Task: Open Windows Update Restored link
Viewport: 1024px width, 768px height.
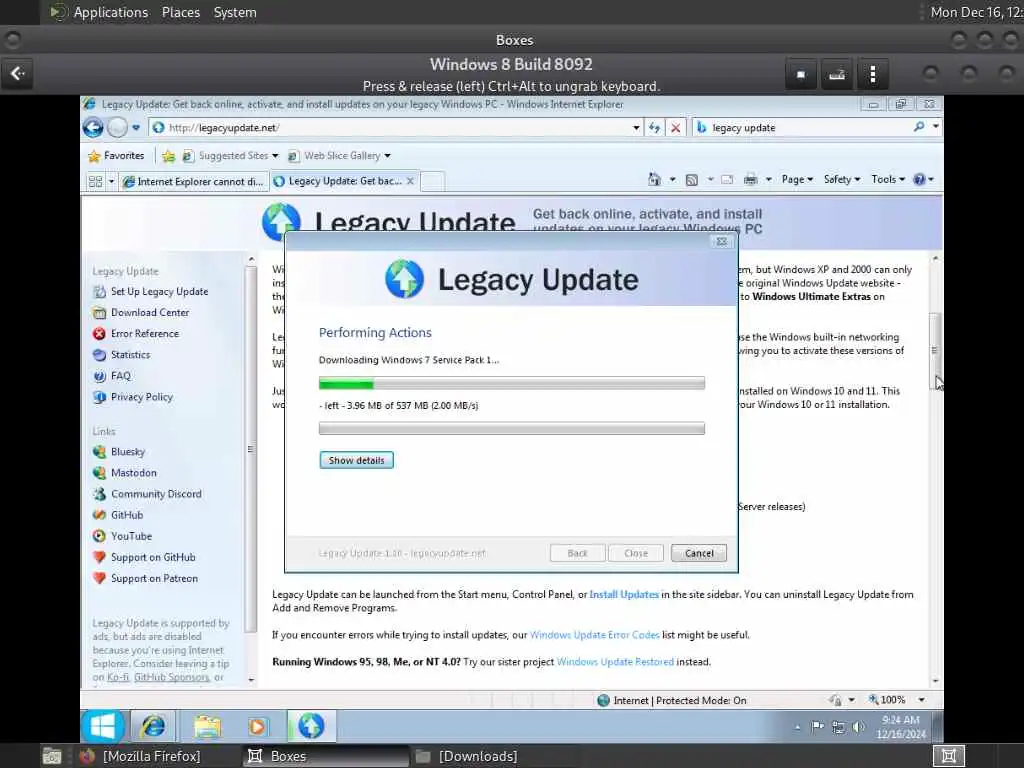Action: click(615, 662)
